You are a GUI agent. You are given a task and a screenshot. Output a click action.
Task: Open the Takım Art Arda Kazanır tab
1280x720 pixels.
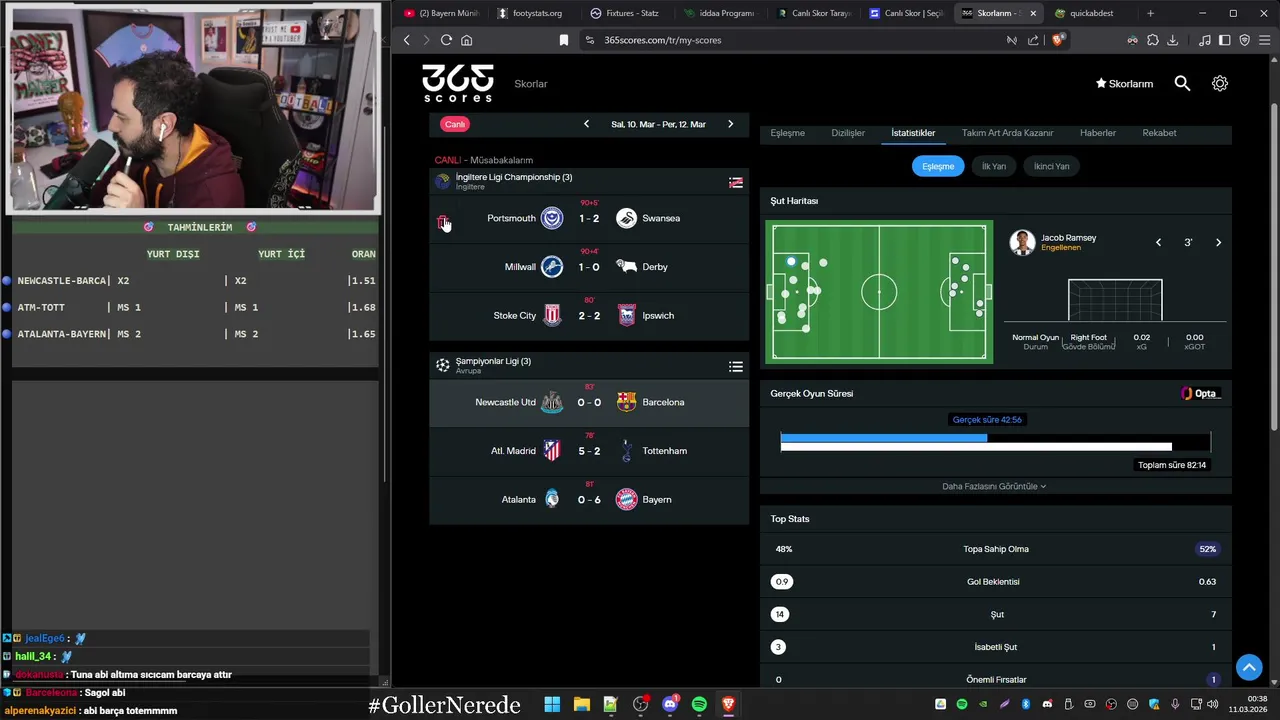coord(1007,133)
